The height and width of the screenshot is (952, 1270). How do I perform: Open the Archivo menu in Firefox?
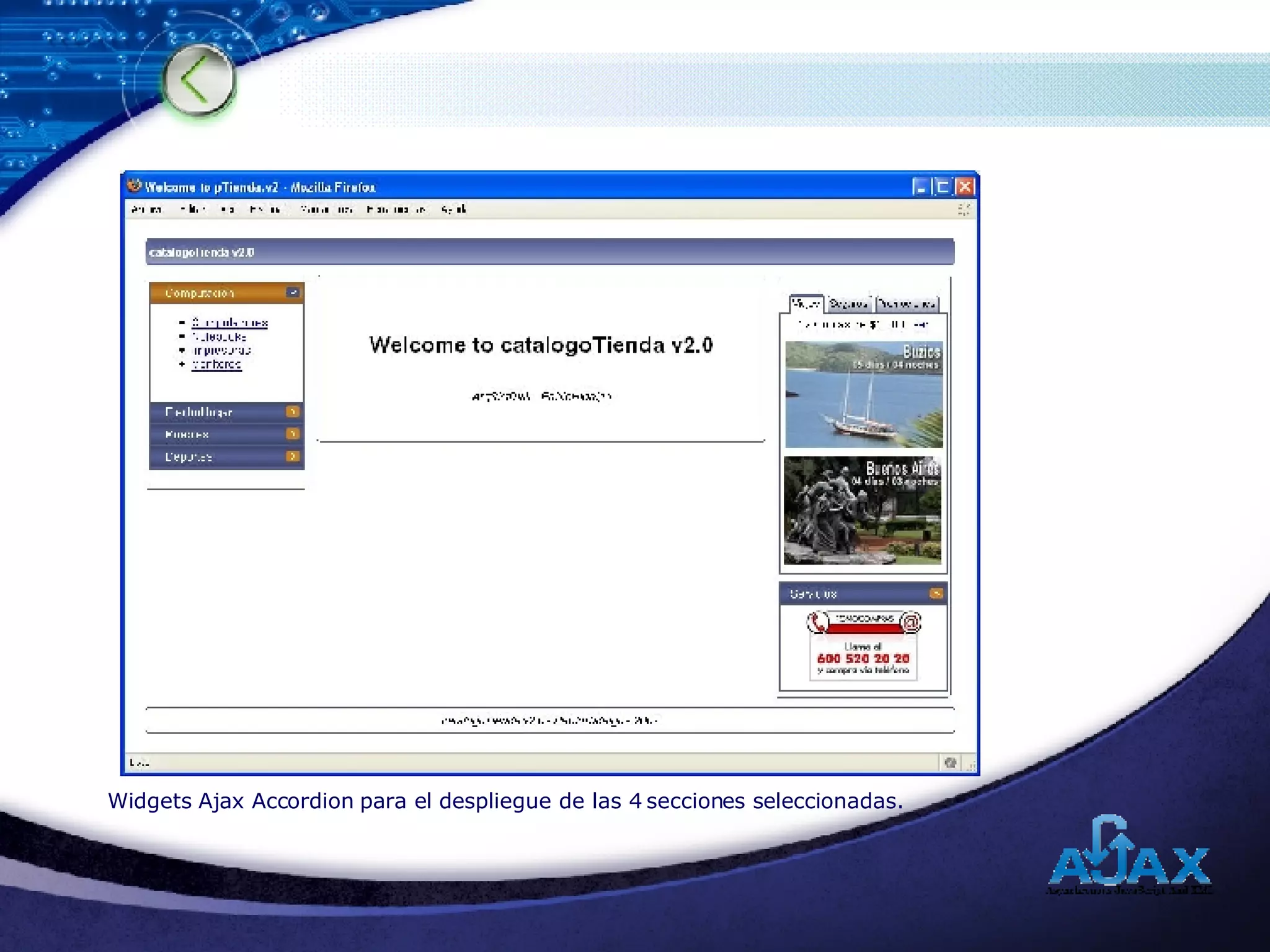tap(147, 209)
